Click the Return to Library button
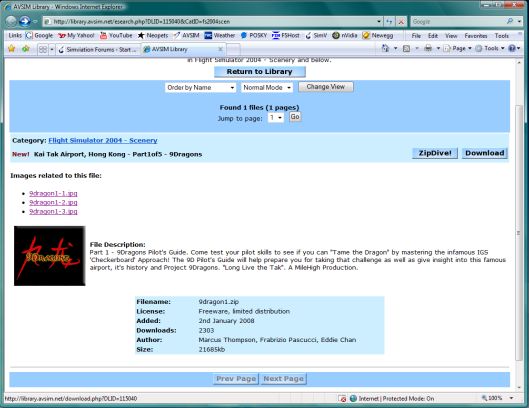Screen dimensions: 529x408 [x=259, y=72]
